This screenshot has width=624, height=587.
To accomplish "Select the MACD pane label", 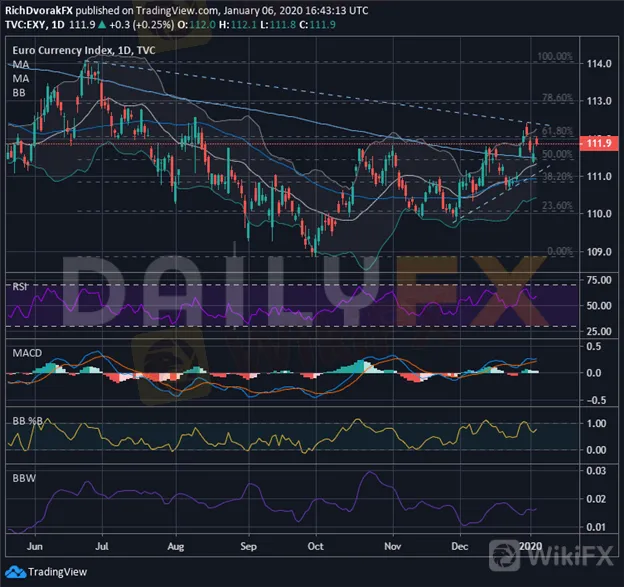I will tap(27, 353).
